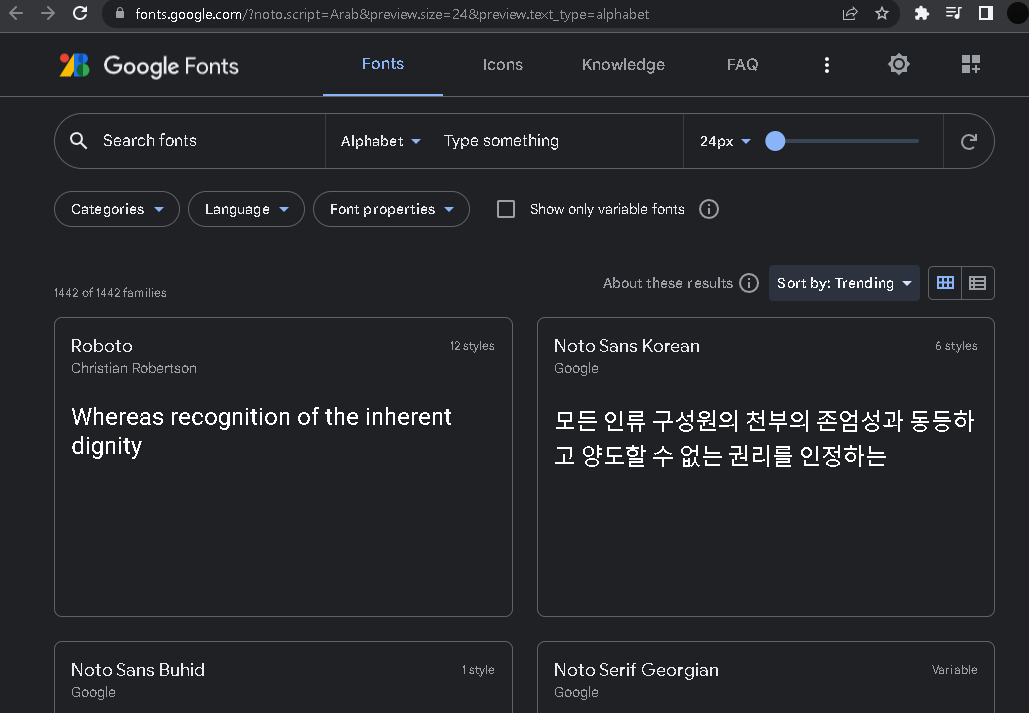This screenshot has height=713, width=1029.
Task: Expand the Font properties filter
Action: point(391,209)
